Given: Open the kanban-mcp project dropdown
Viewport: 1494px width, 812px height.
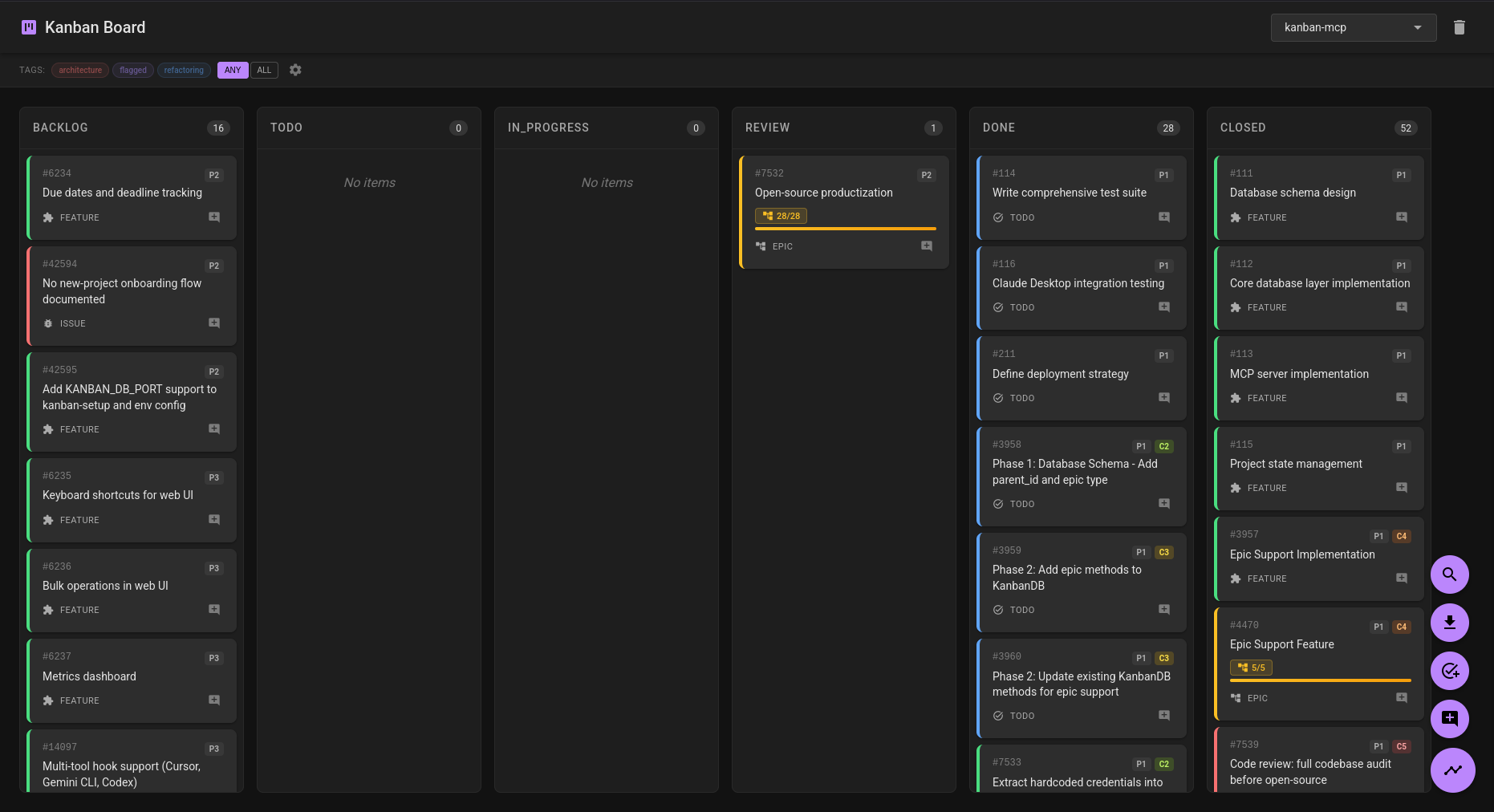Looking at the screenshot, I should (x=1353, y=26).
